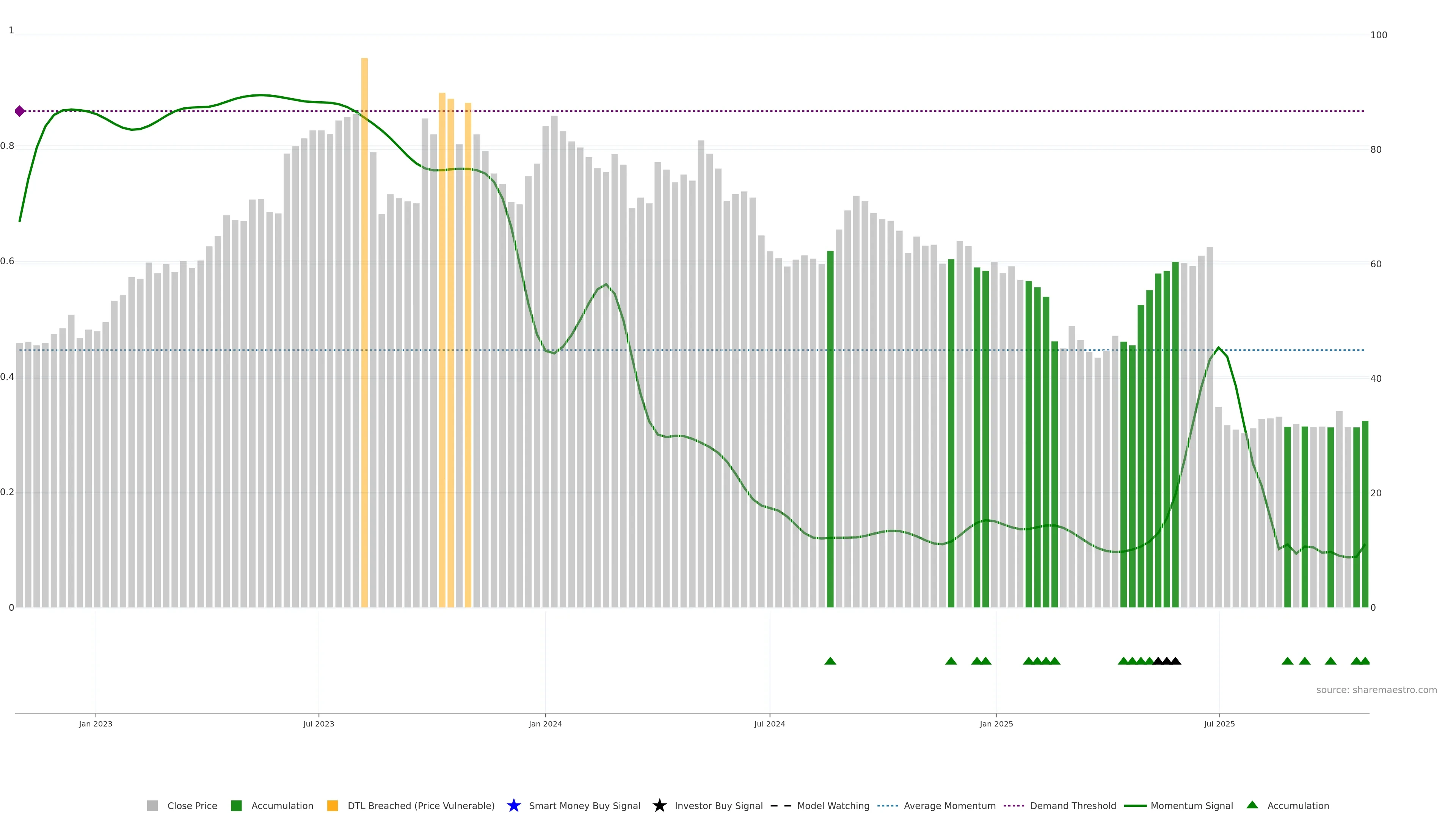Toggle Close Price series in legend
The image size is (1456, 819).
click(x=191, y=805)
